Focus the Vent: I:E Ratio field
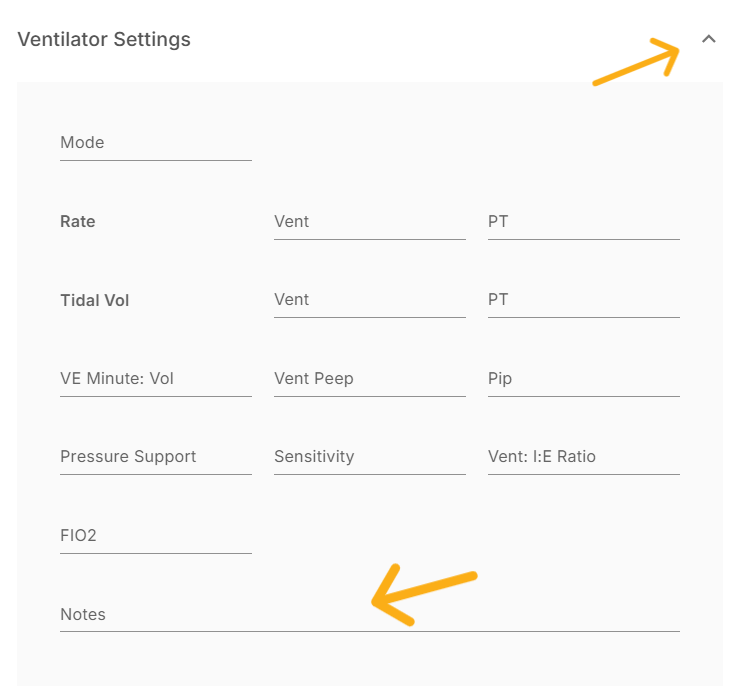This screenshot has height=691, width=736. (x=583, y=457)
